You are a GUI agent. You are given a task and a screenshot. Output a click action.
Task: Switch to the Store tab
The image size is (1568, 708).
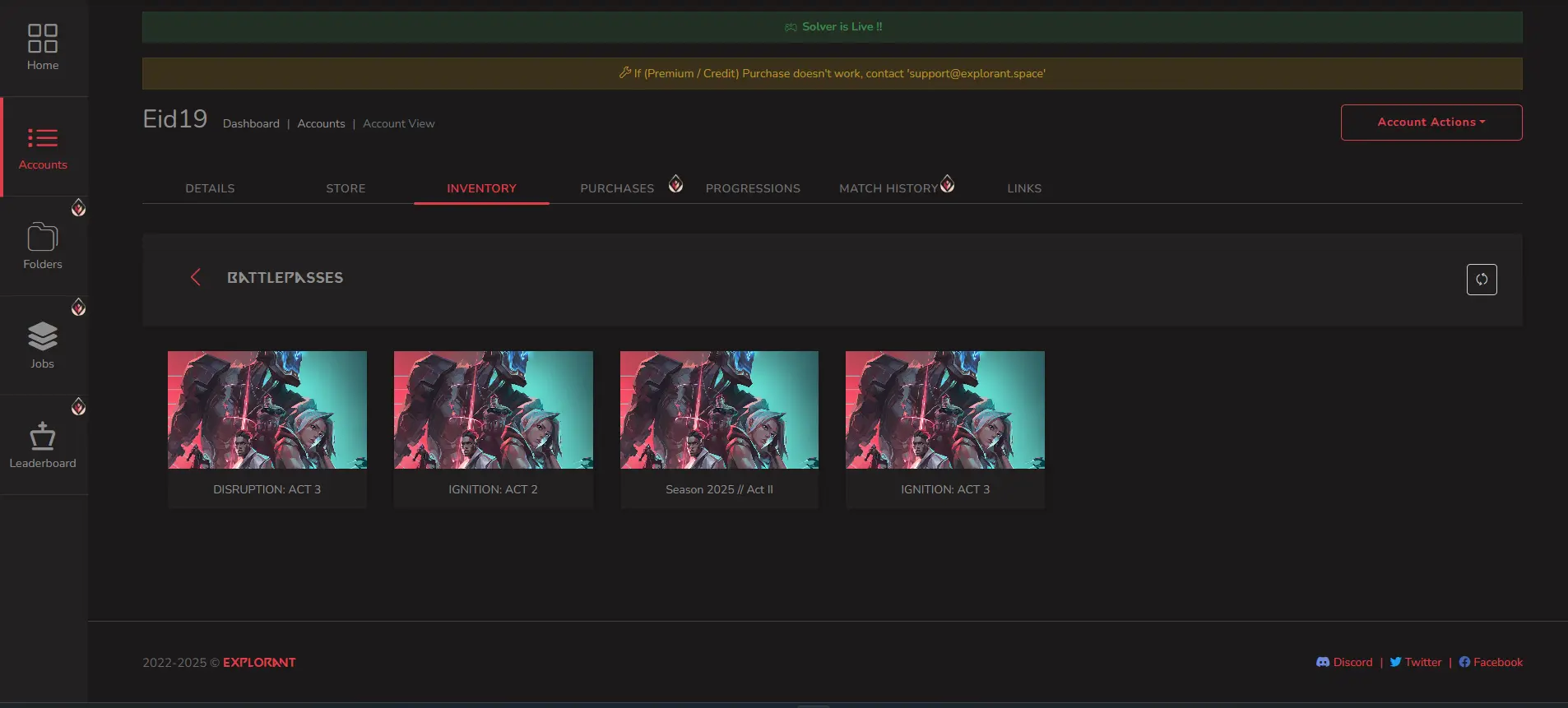pos(346,188)
